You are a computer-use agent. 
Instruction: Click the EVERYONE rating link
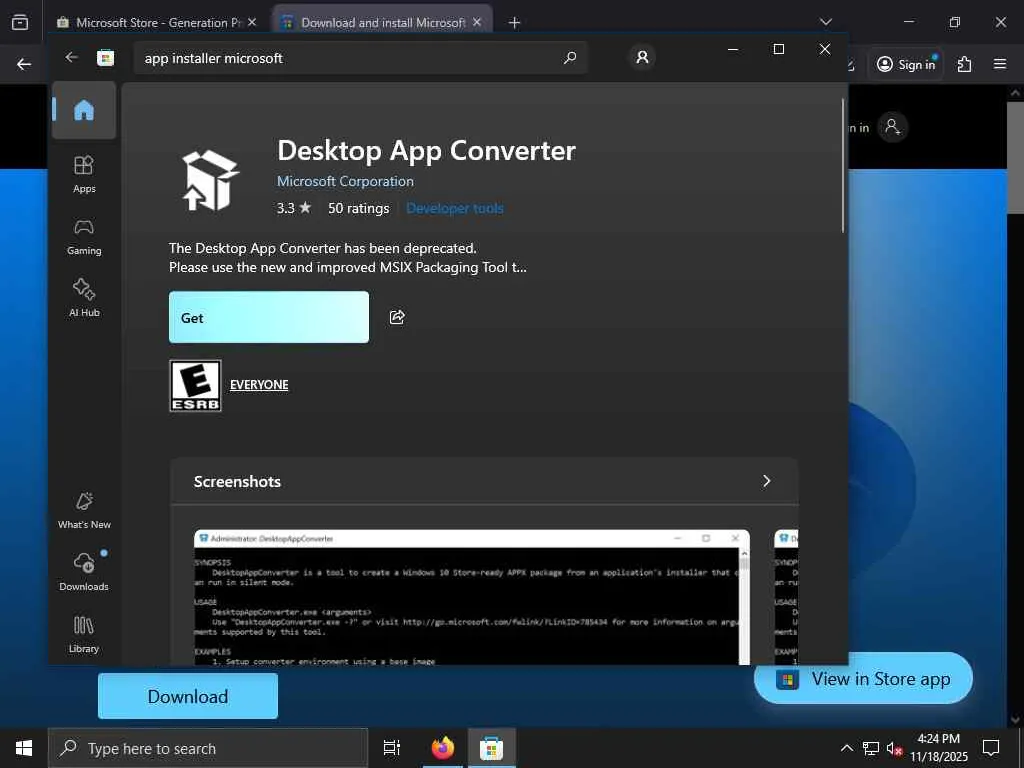(259, 385)
